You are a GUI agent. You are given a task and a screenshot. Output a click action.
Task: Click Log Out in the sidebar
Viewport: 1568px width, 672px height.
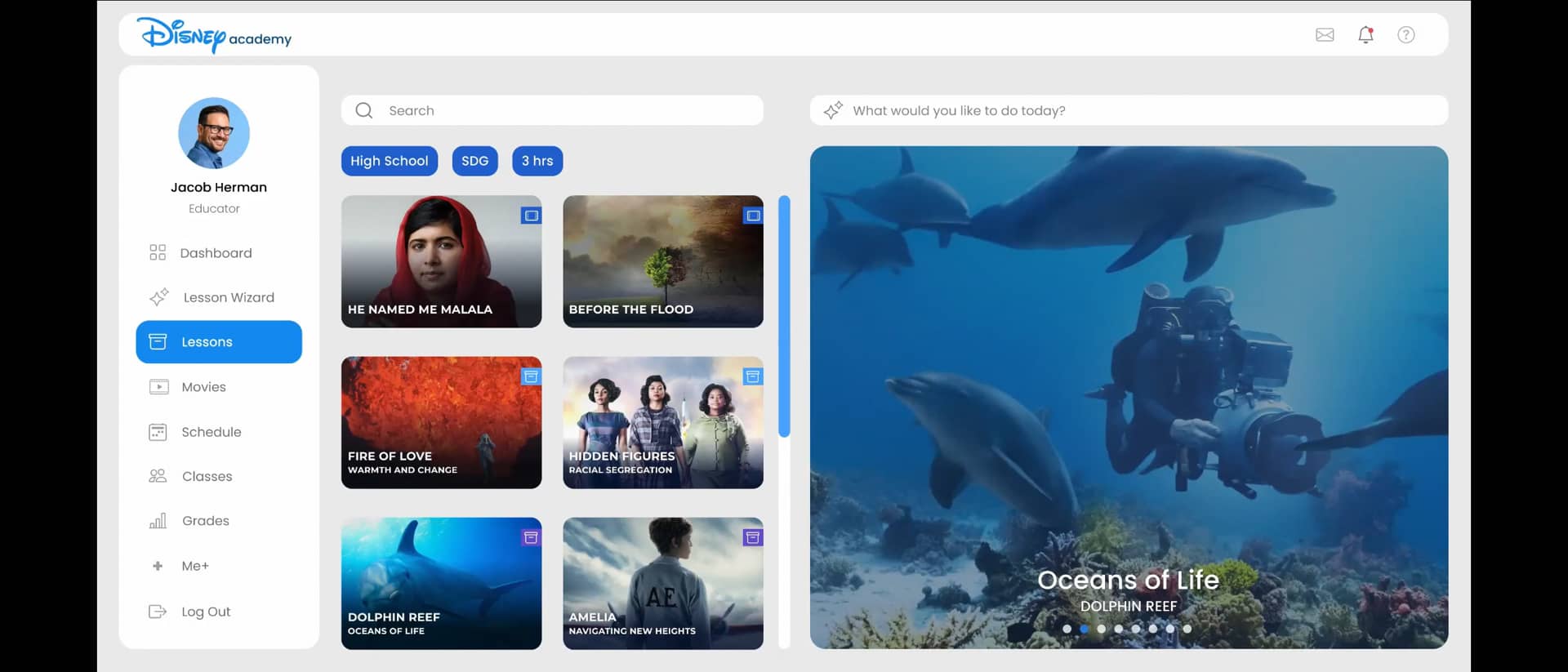pyautogui.click(x=205, y=612)
